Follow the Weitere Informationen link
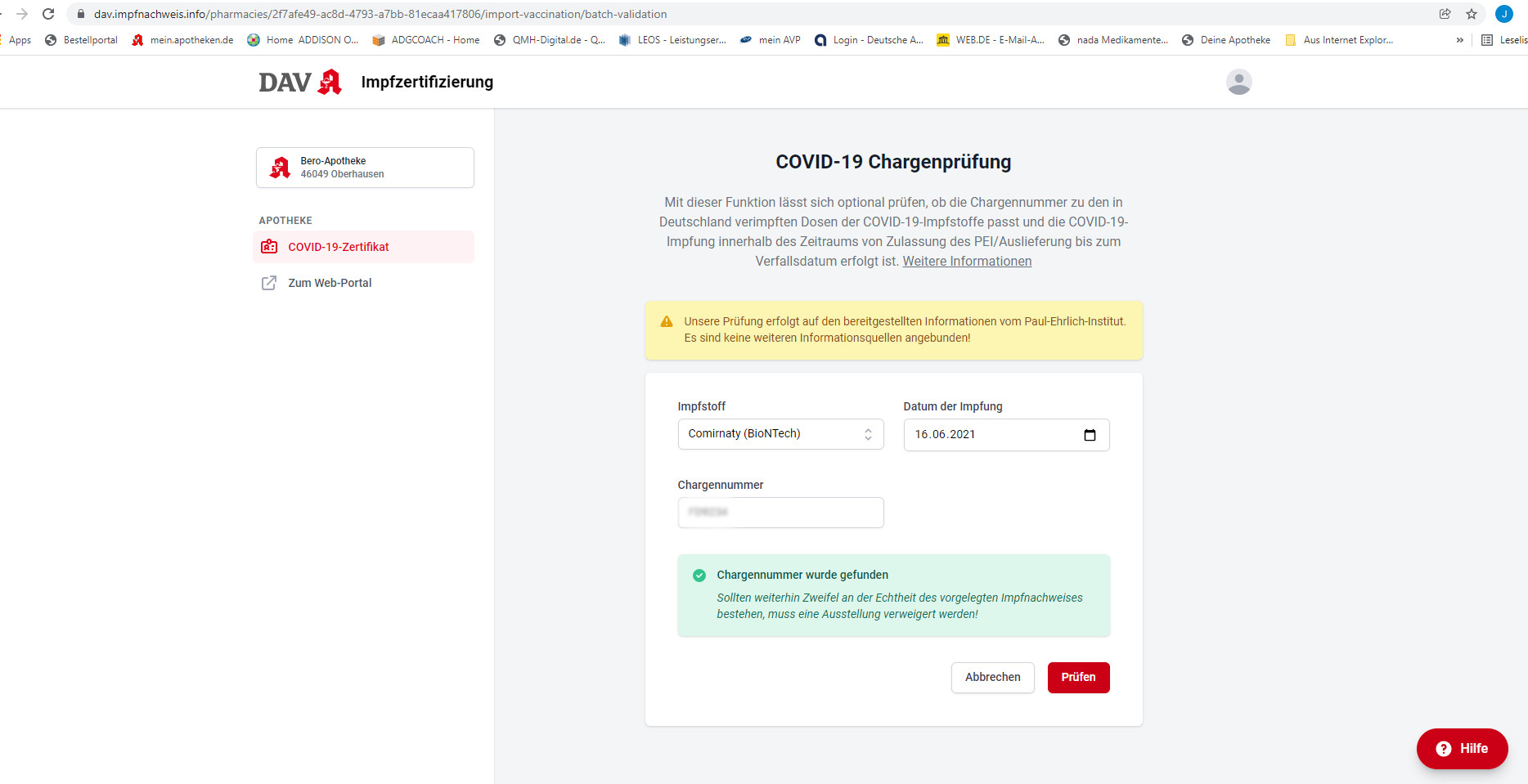1528x784 pixels. tap(967, 262)
